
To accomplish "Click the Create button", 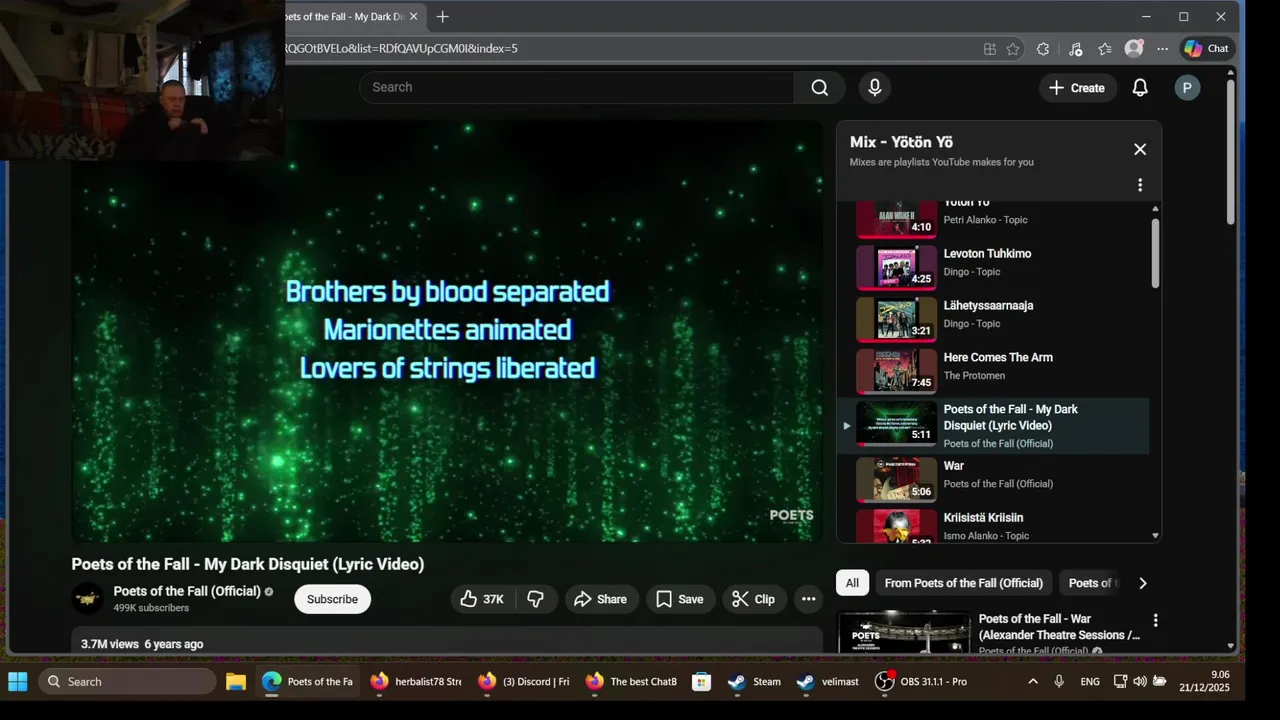I will point(1076,88).
